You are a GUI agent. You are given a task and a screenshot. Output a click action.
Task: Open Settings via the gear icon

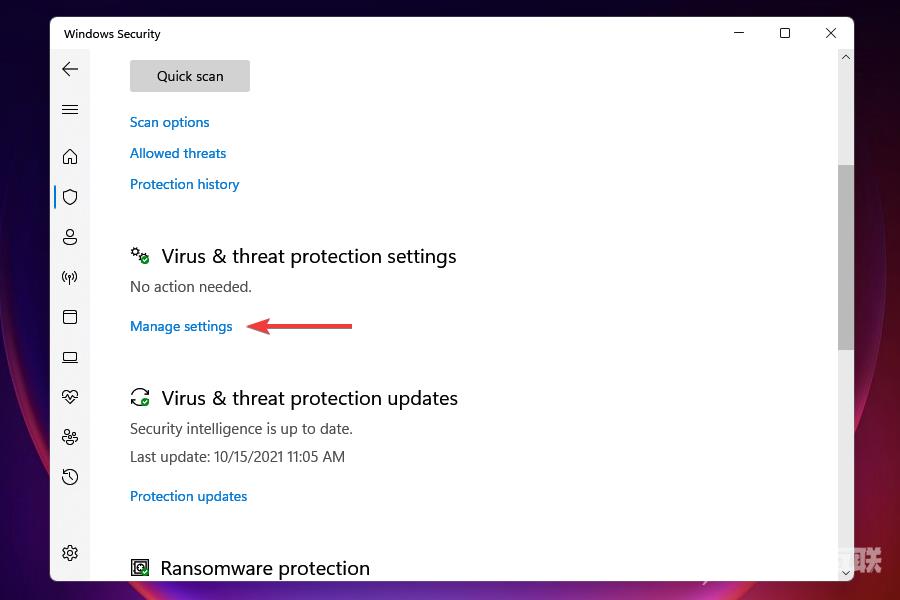click(69, 553)
